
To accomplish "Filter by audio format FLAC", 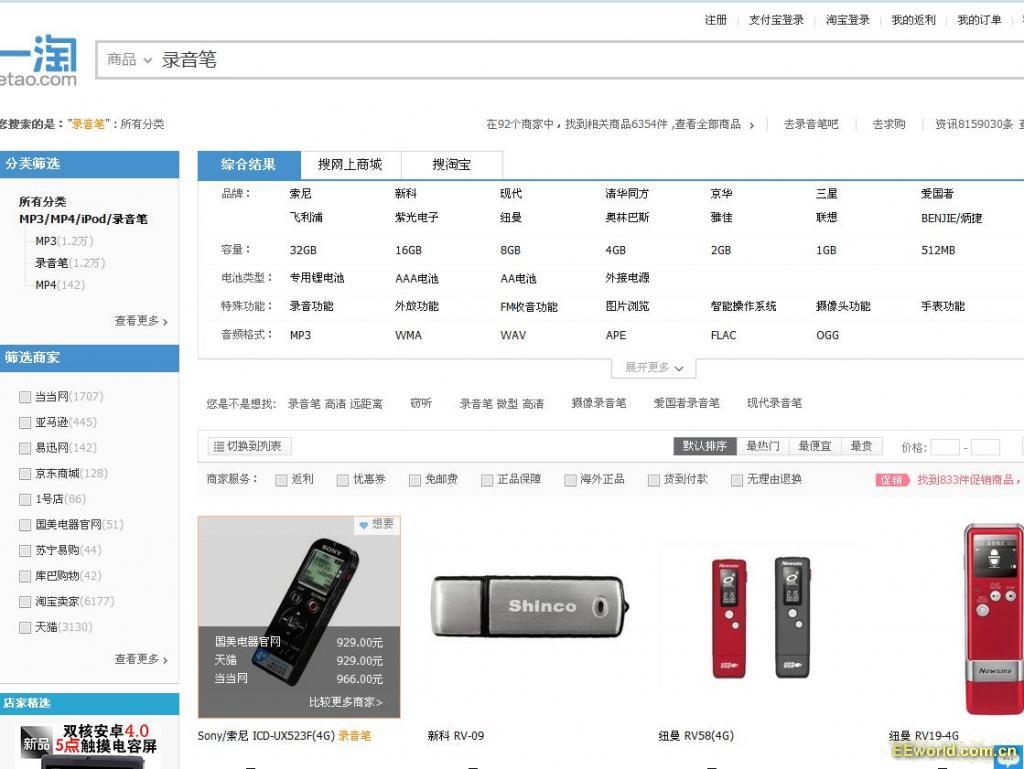I will click(723, 336).
